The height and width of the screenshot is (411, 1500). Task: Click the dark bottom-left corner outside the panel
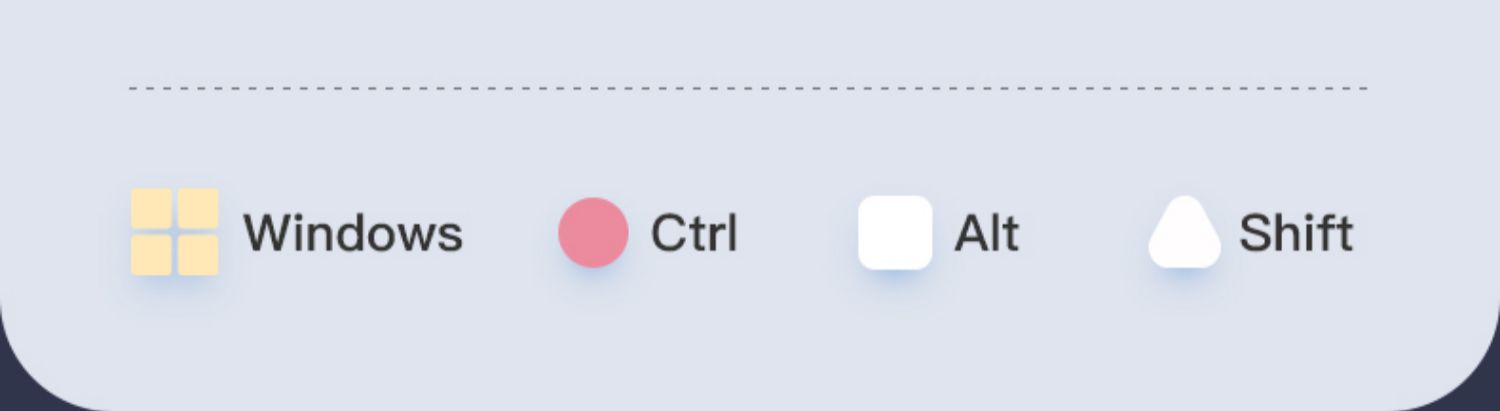click(x=12, y=396)
